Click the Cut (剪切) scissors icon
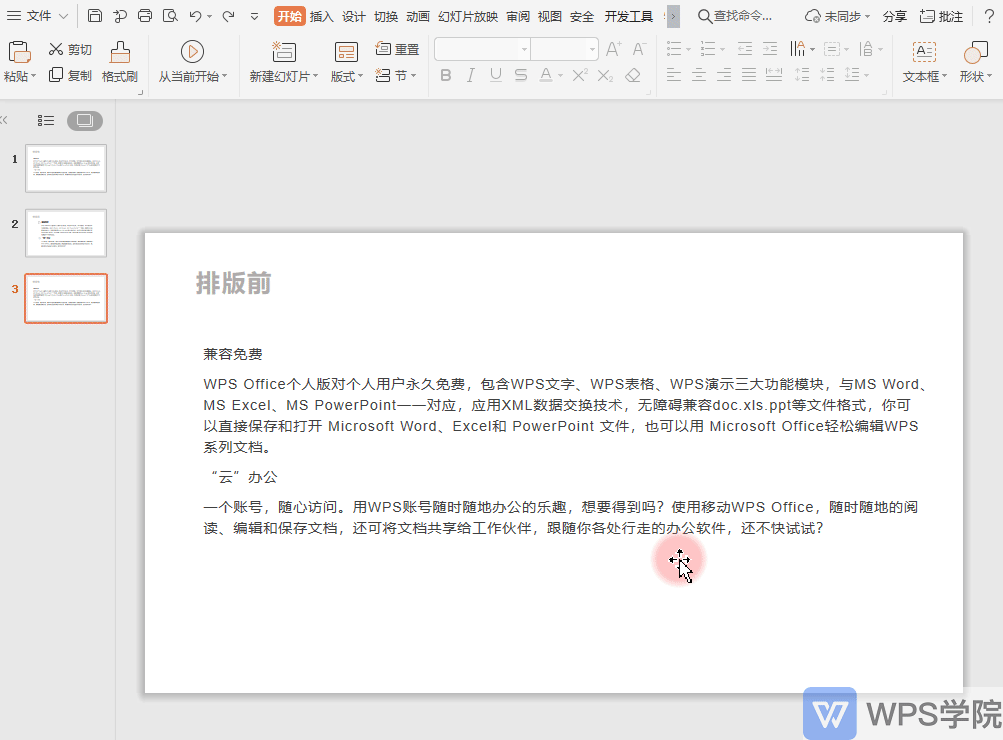This screenshot has height=740, width=1003. pos(56,49)
